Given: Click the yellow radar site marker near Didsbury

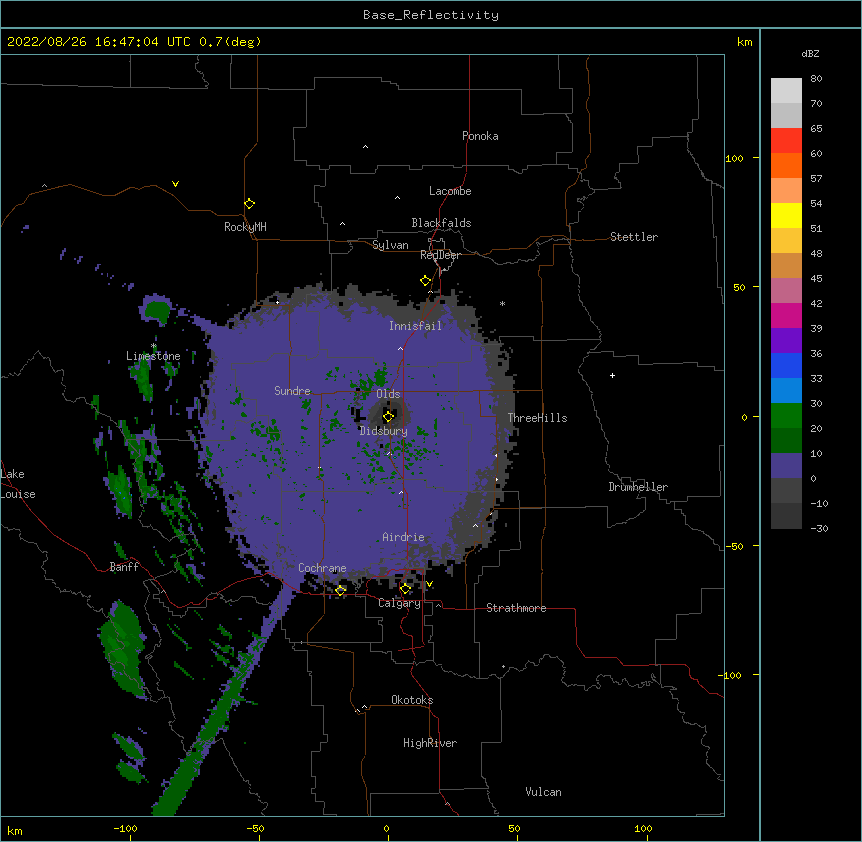Looking at the screenshot, I should click(x=388, y=416).
